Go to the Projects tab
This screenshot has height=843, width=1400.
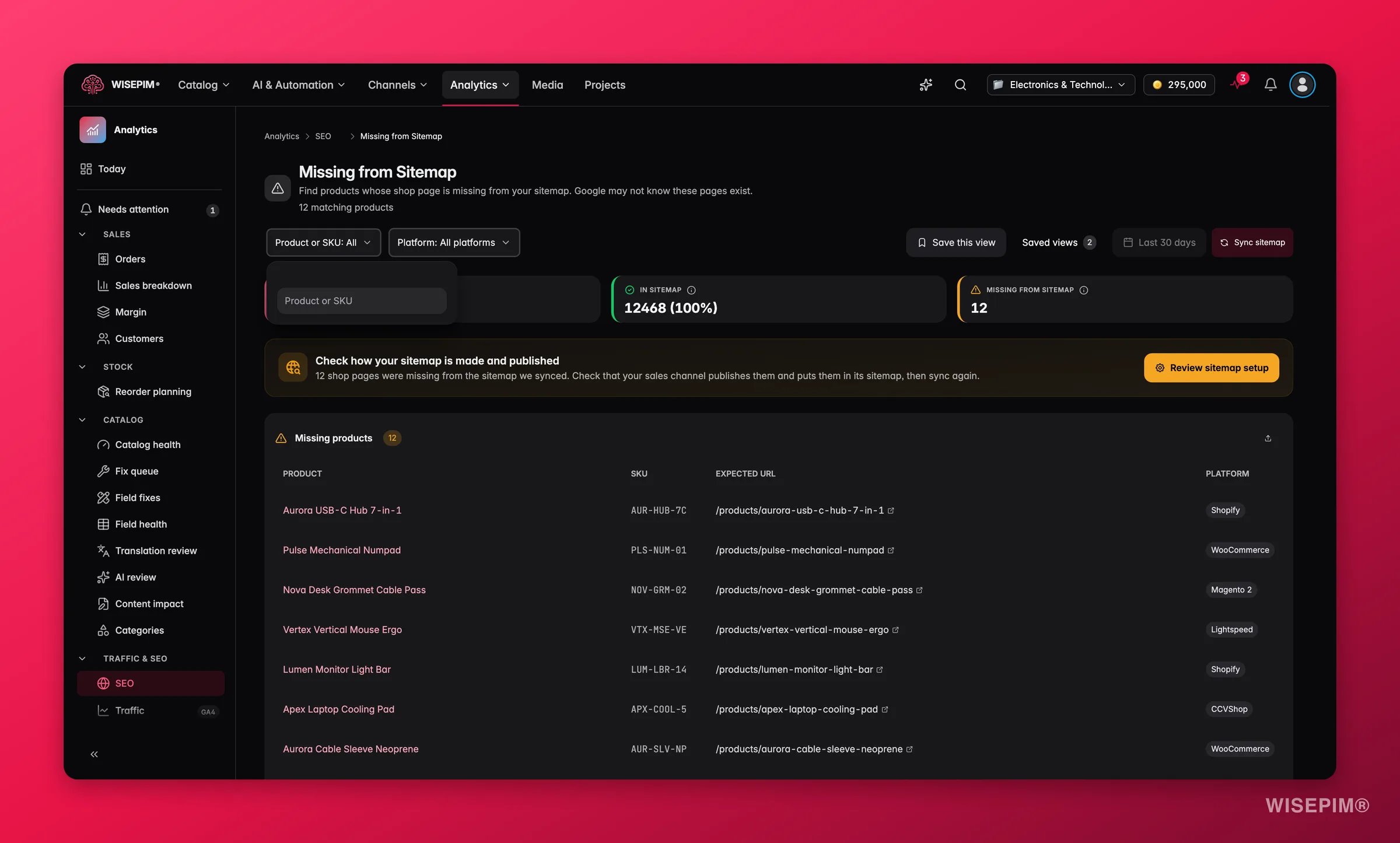[x=604, y=85]
